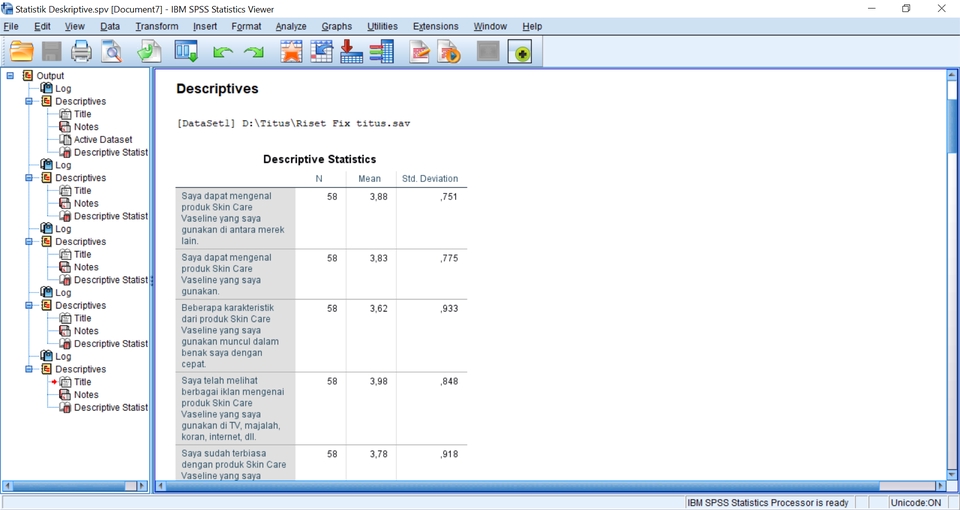Open the Format menu
960x510 pixels.
coord(246,26)
